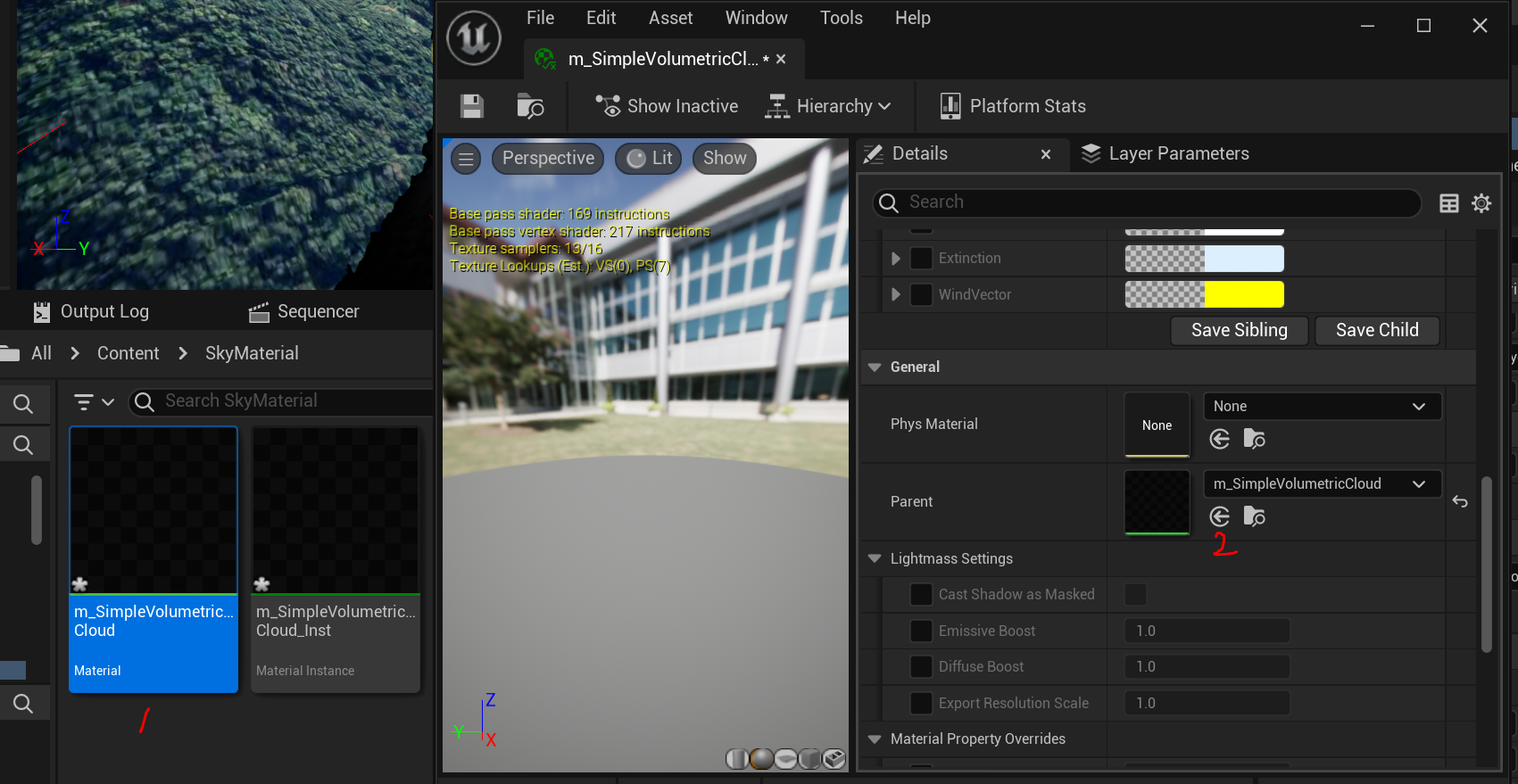Image resolution: width=1518 pixels, height=784 pixels.
Task: Browse to Parent asset in Content Browser
Action: pos(1254,516)
